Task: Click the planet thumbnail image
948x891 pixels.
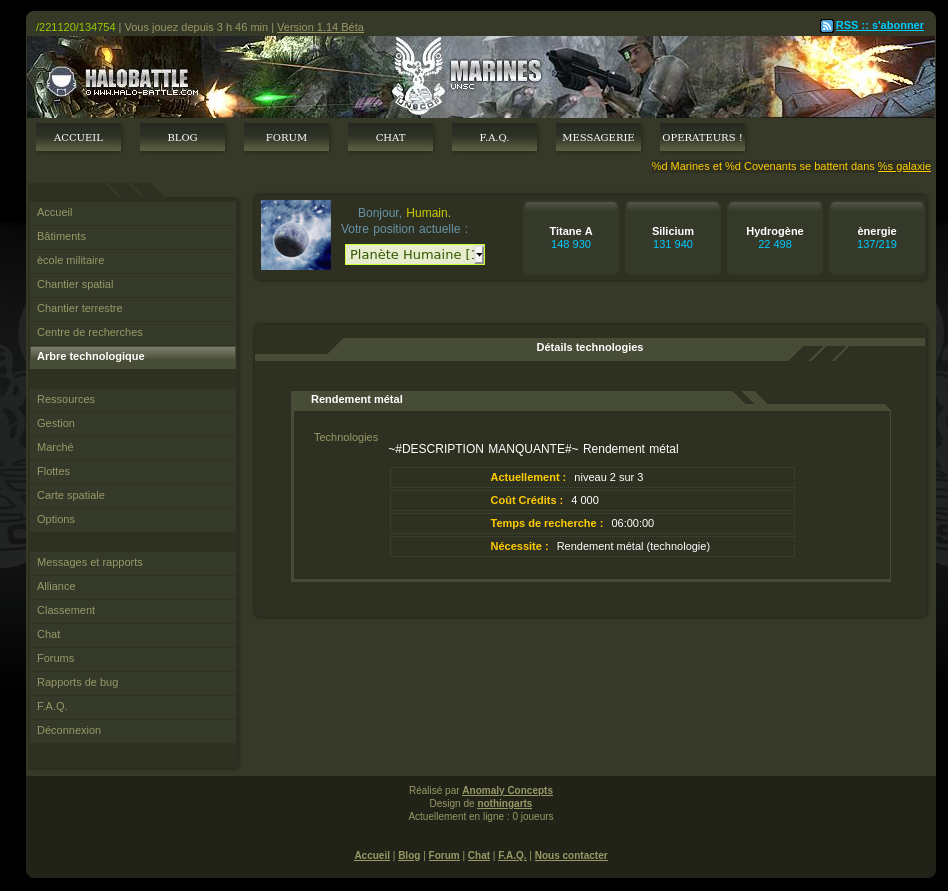Action: [x=296, y=235]
